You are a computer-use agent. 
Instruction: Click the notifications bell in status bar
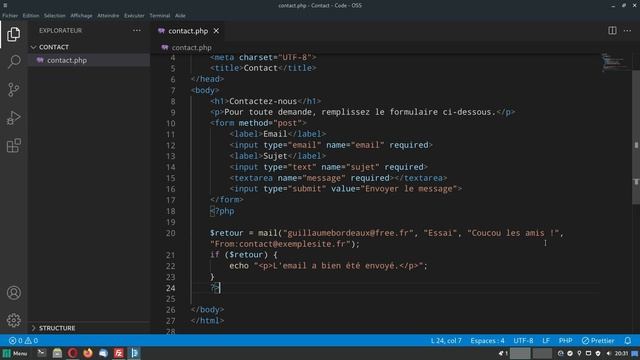628,340
